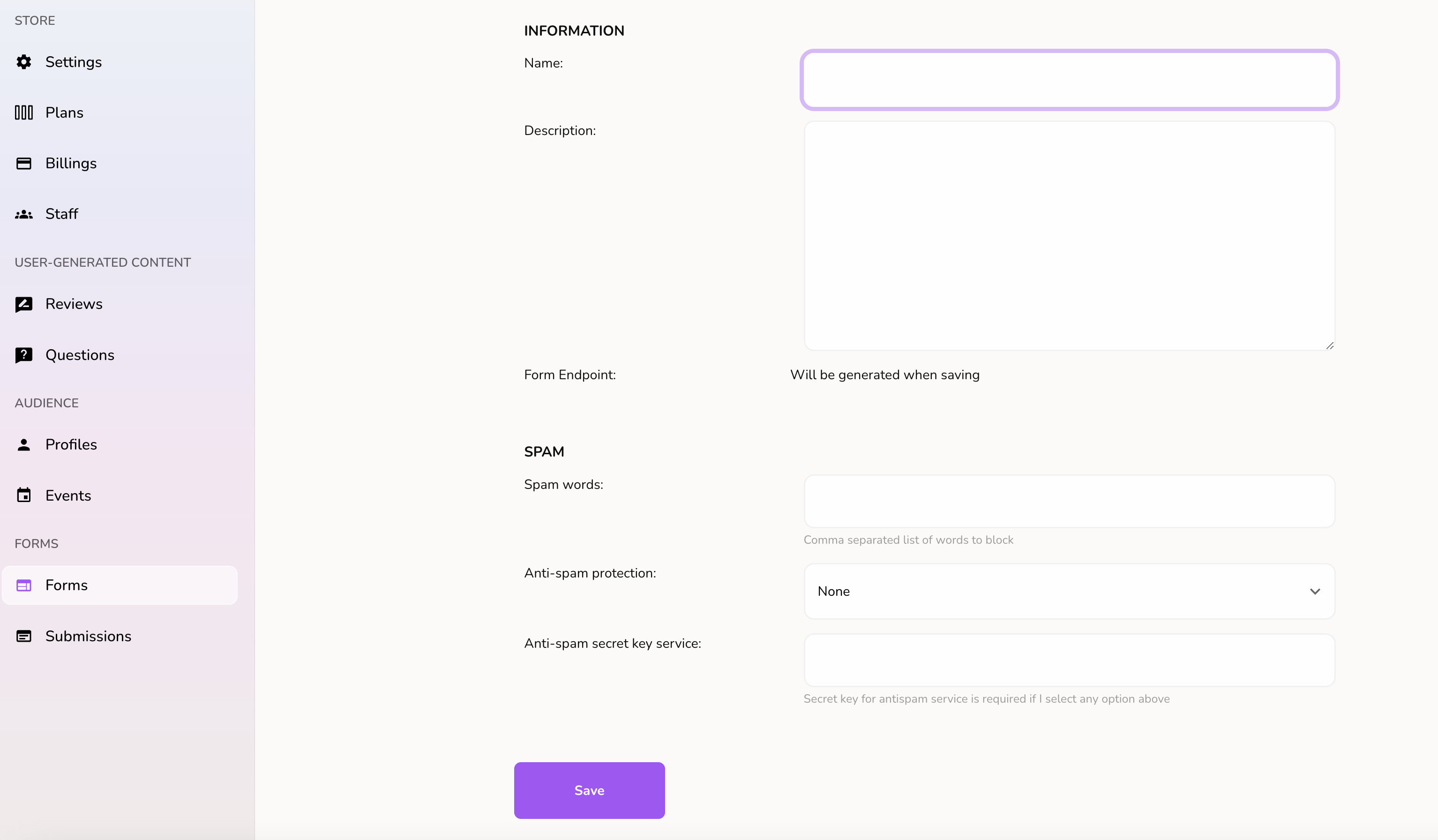Click the Settings icon in sidebar
This screenshot has height=840, width=1438.
[25, 62]
